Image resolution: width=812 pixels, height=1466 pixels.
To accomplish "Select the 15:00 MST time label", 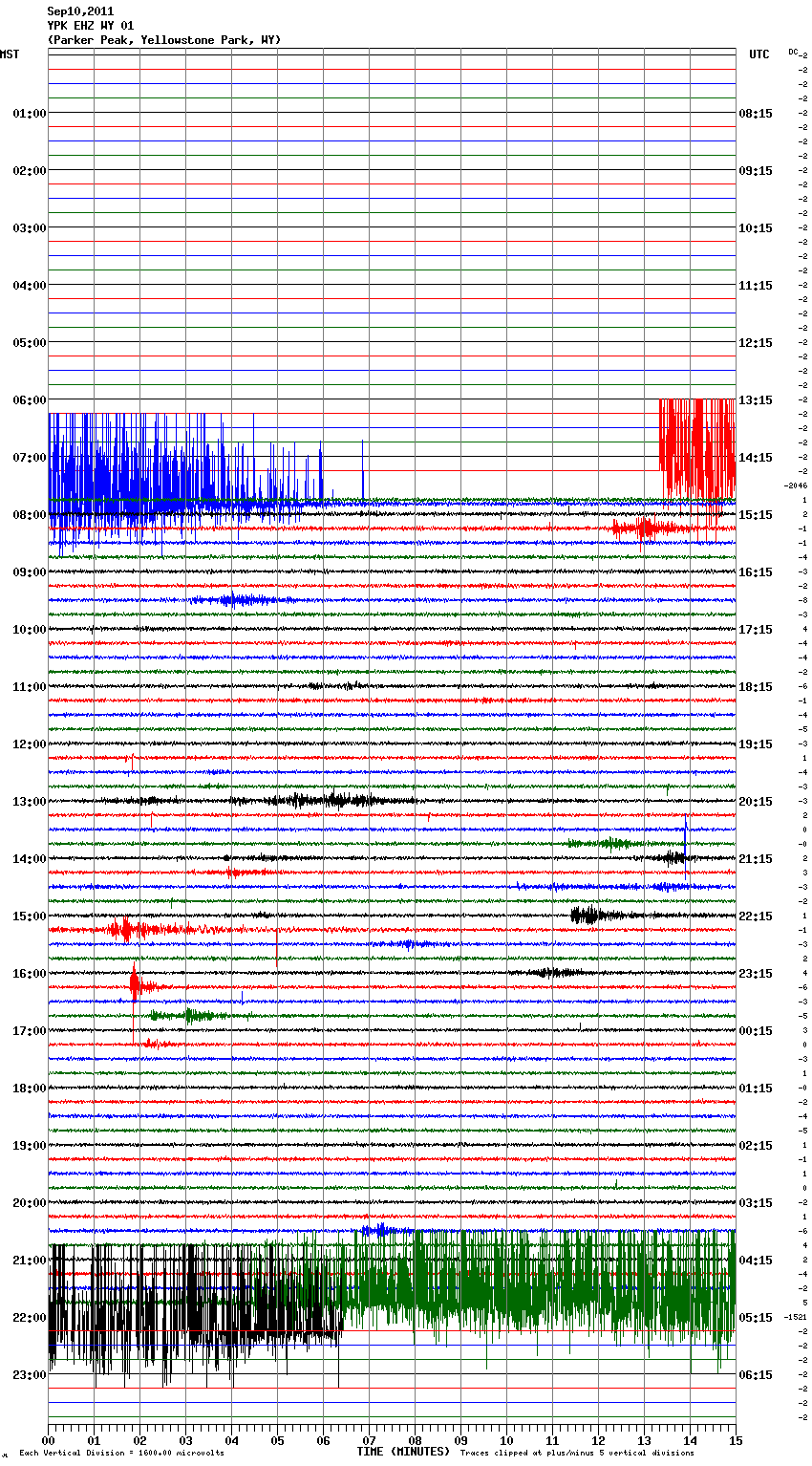I will pyautogui.click(x=30, y=916).
